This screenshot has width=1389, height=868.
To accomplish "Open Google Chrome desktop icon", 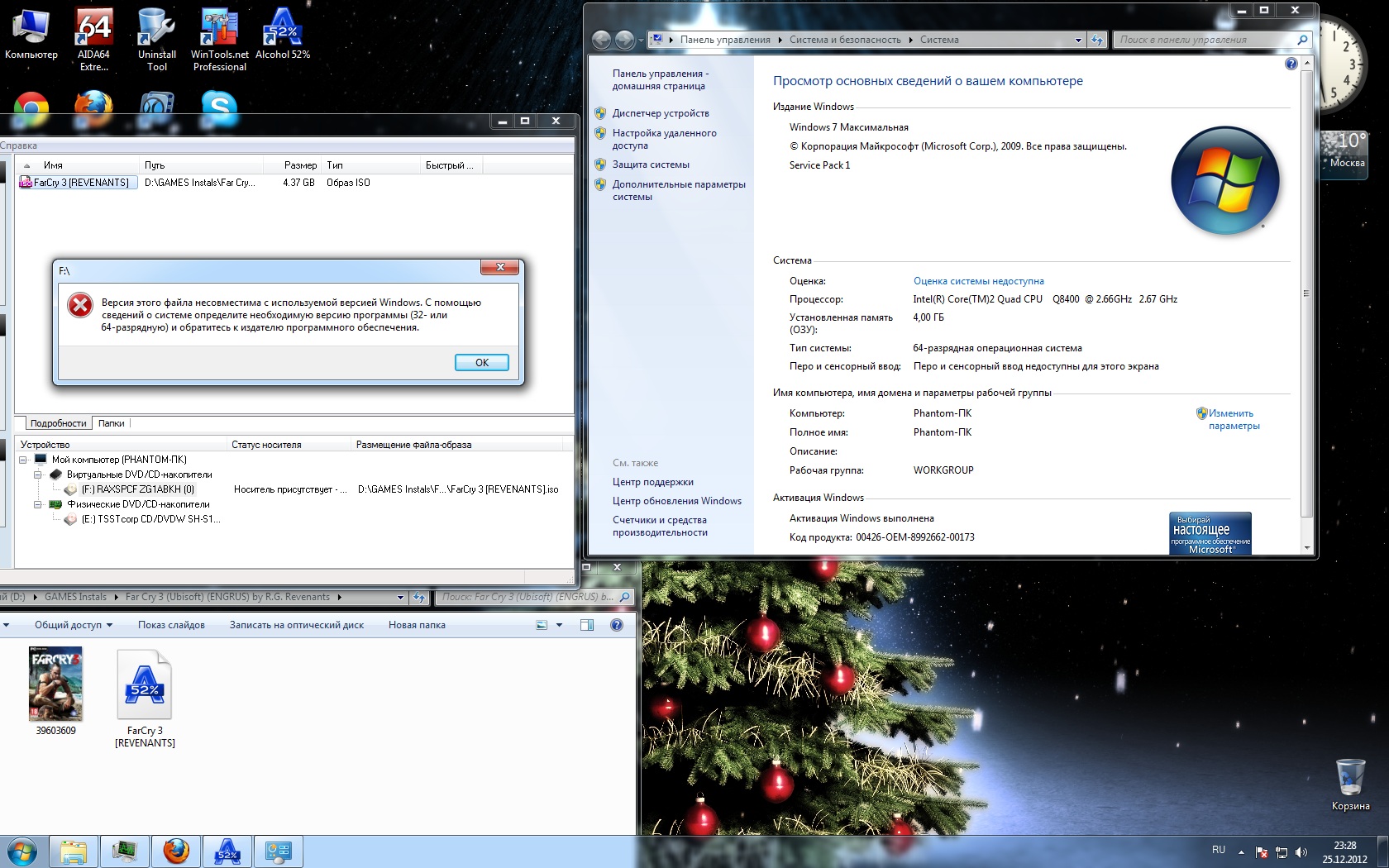I will pyautogui.click(x=31, y=109).
